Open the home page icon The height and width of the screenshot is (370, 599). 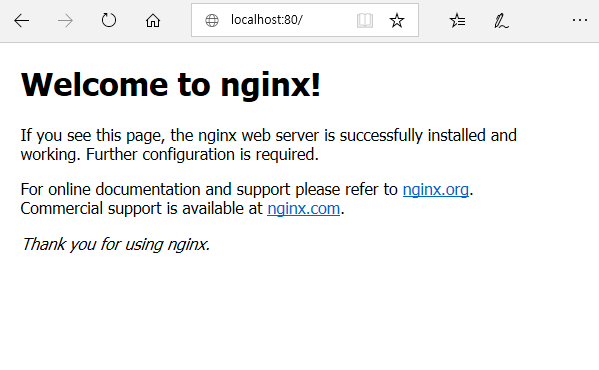[153, 21]
